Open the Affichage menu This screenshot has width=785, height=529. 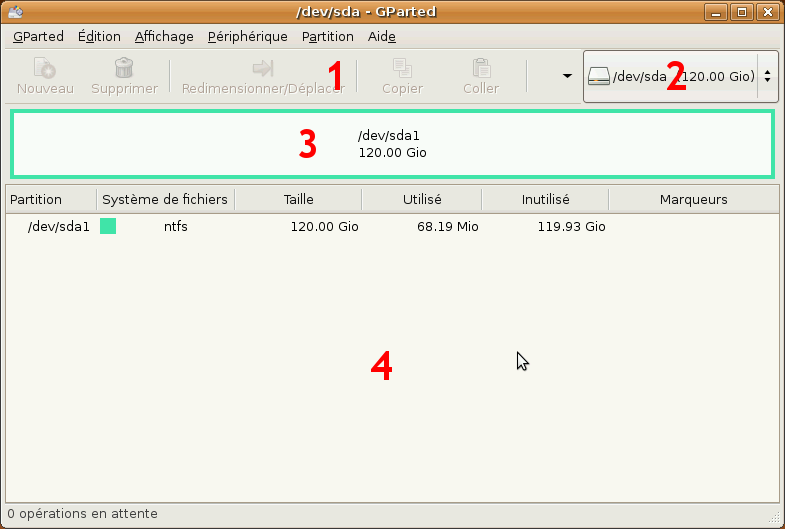(164, 37)
